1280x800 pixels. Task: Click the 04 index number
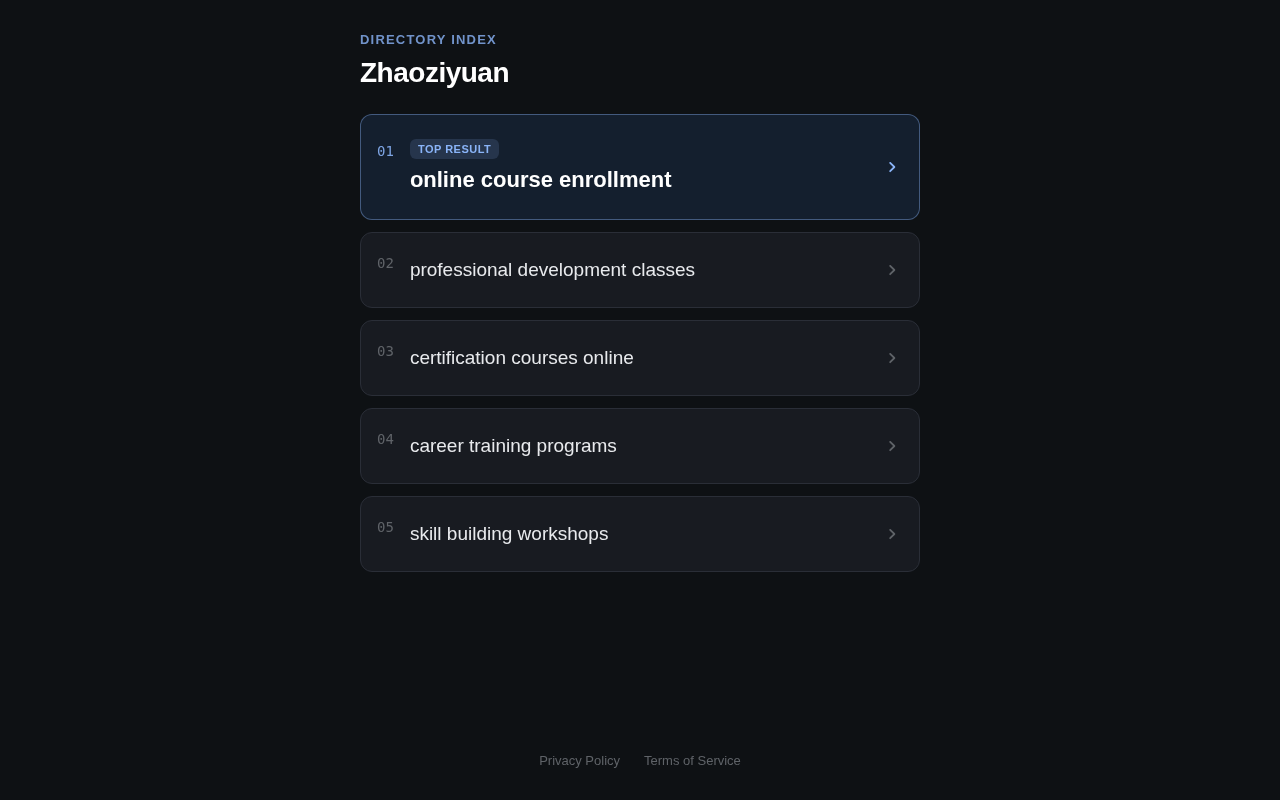pos(385,439)
